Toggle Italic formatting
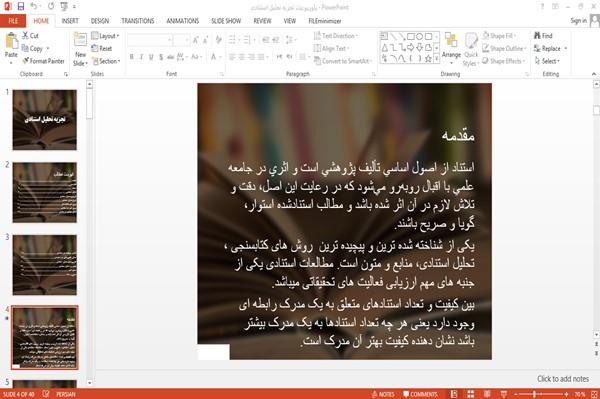 click(141, 57)
